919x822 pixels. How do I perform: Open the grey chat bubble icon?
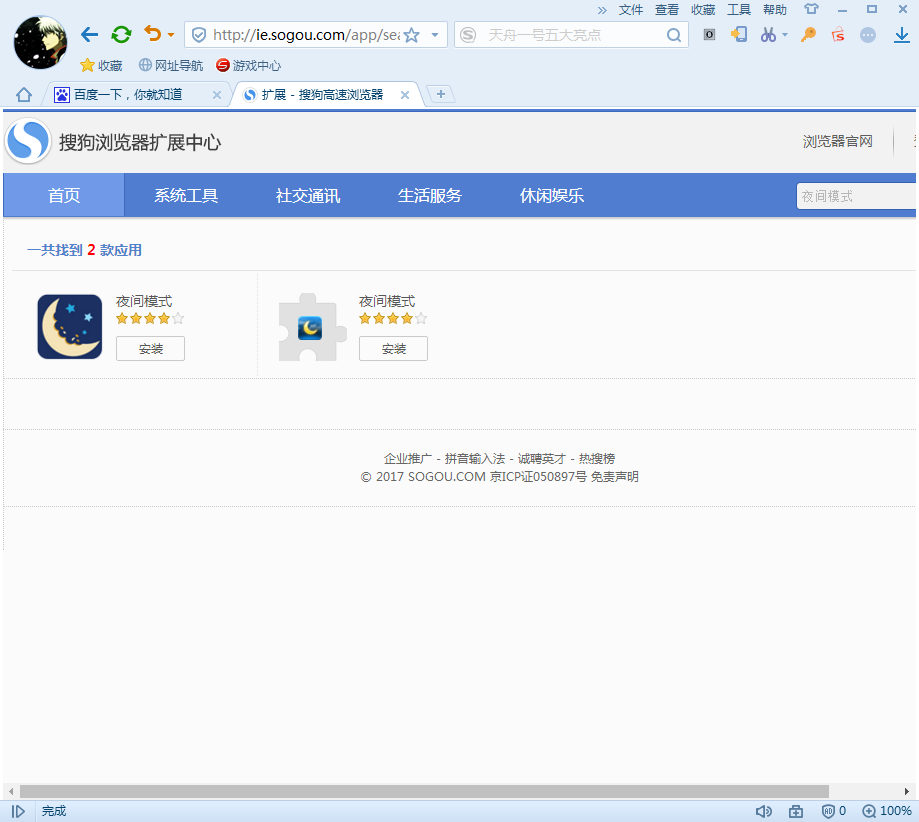coord(868,35)
